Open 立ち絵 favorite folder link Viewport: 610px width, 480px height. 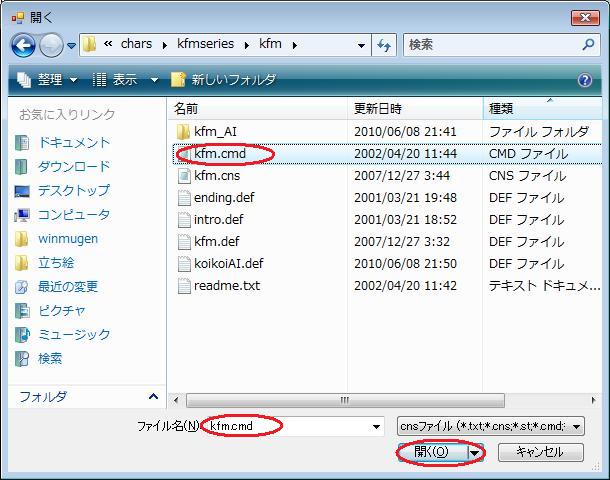click(x=56, y=263)
